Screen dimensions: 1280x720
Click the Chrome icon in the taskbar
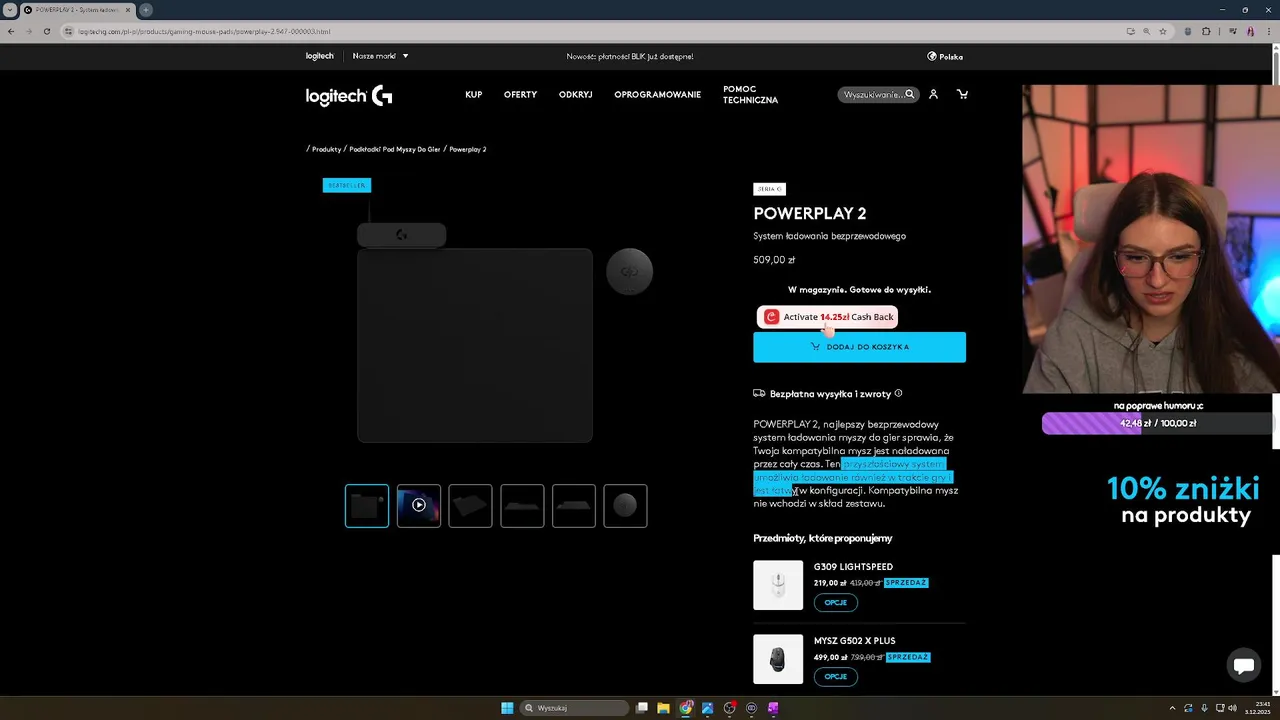[x=686, y=708]
